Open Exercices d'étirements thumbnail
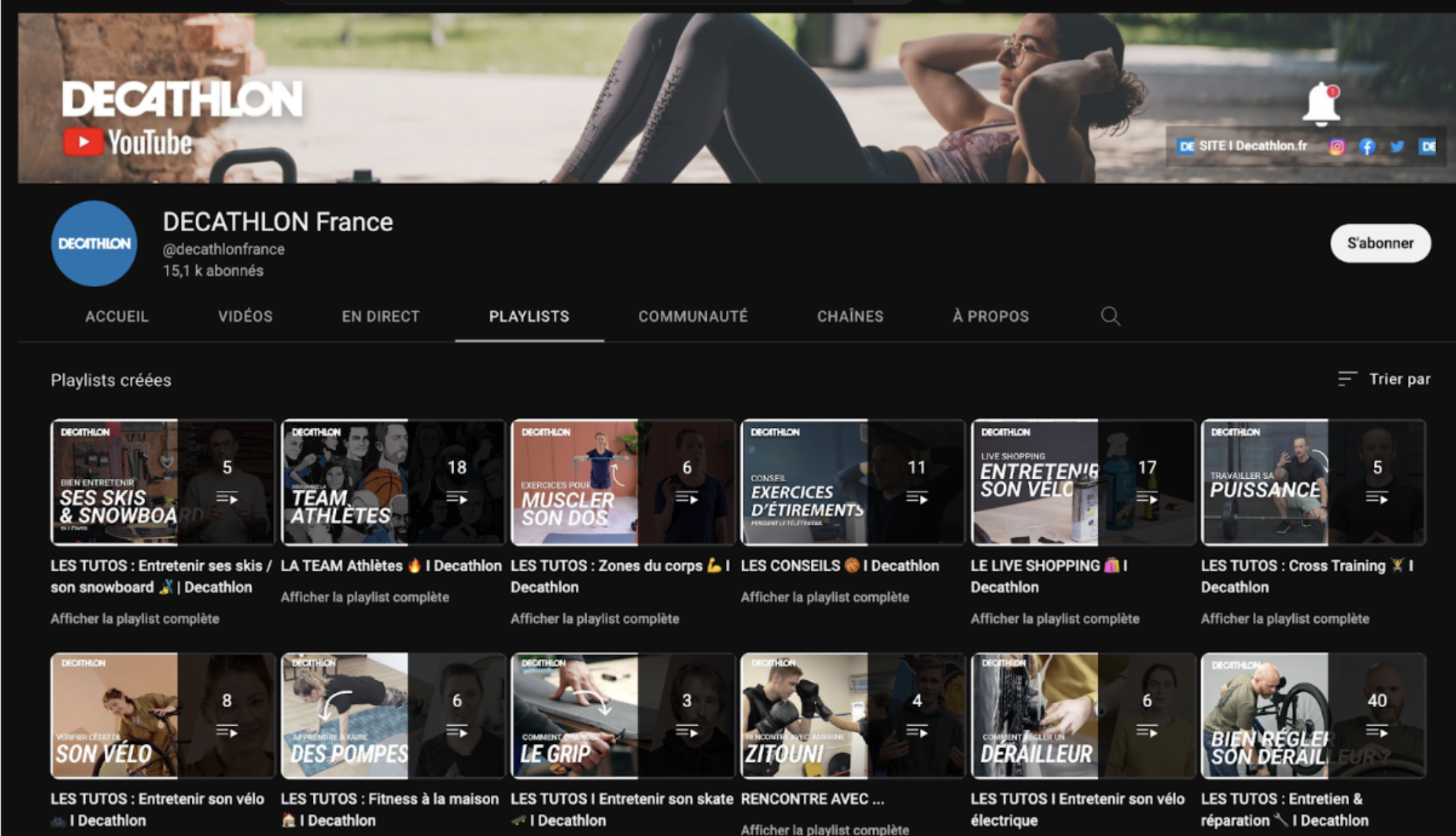This screenshot has height=836, width=1456. click(853, 482)
